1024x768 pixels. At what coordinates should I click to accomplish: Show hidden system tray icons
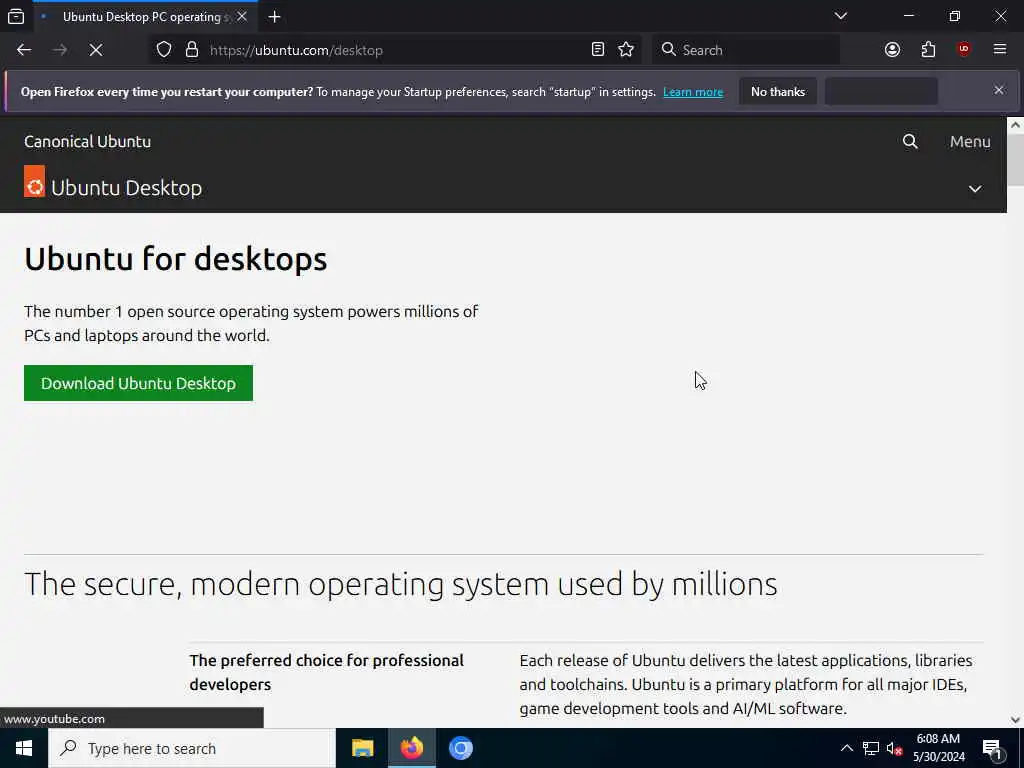(x=846, y=748)
